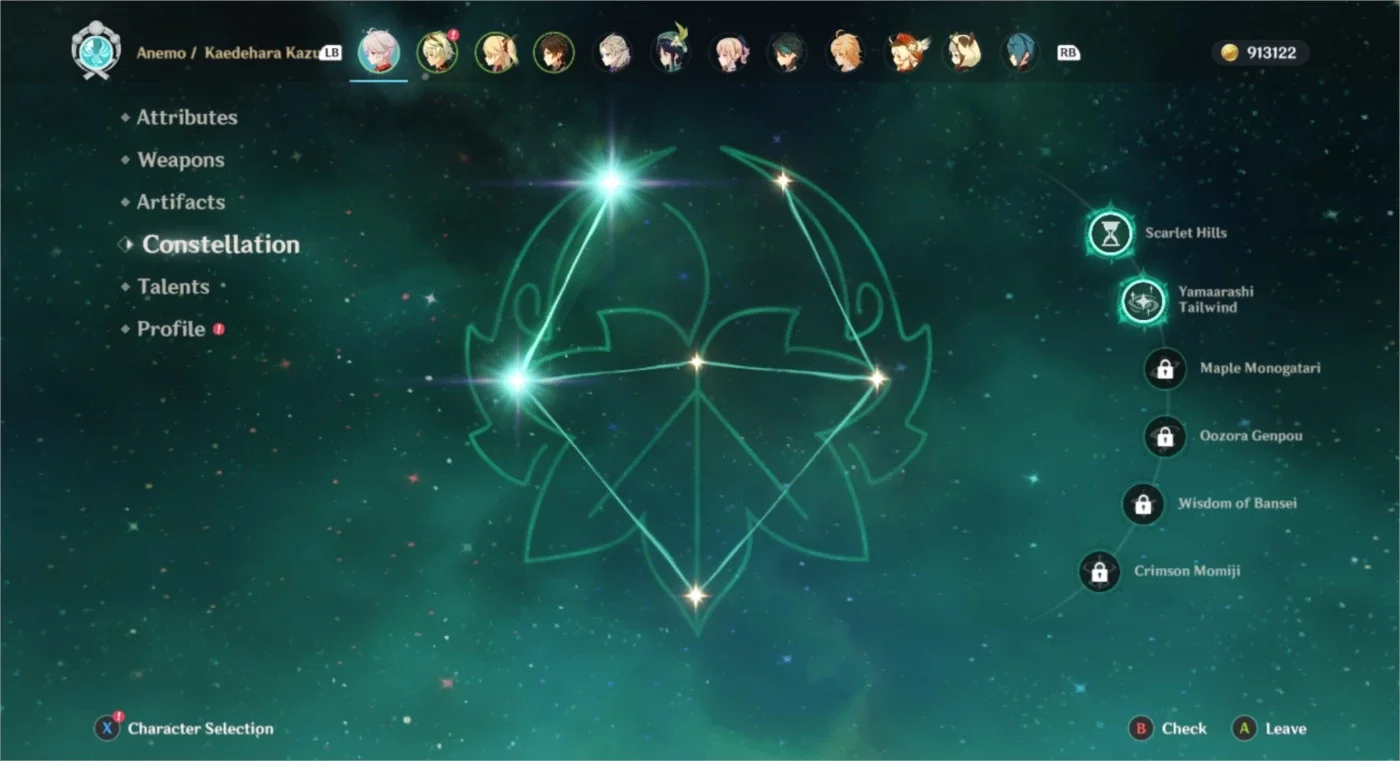Click the A Leave button
Viewport: 1400px width, 761px height.
coord(1270,729)
